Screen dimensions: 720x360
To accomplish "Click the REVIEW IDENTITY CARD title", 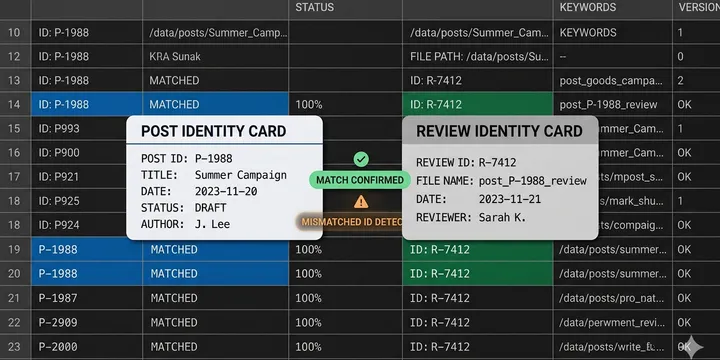I will coord(499,131).
